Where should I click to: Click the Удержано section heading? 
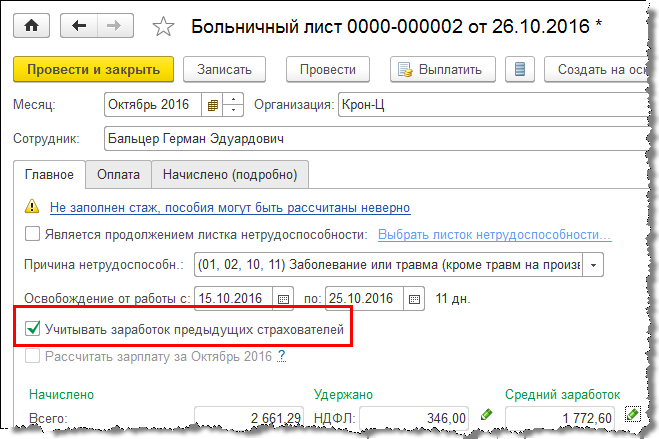coord(343,394)
